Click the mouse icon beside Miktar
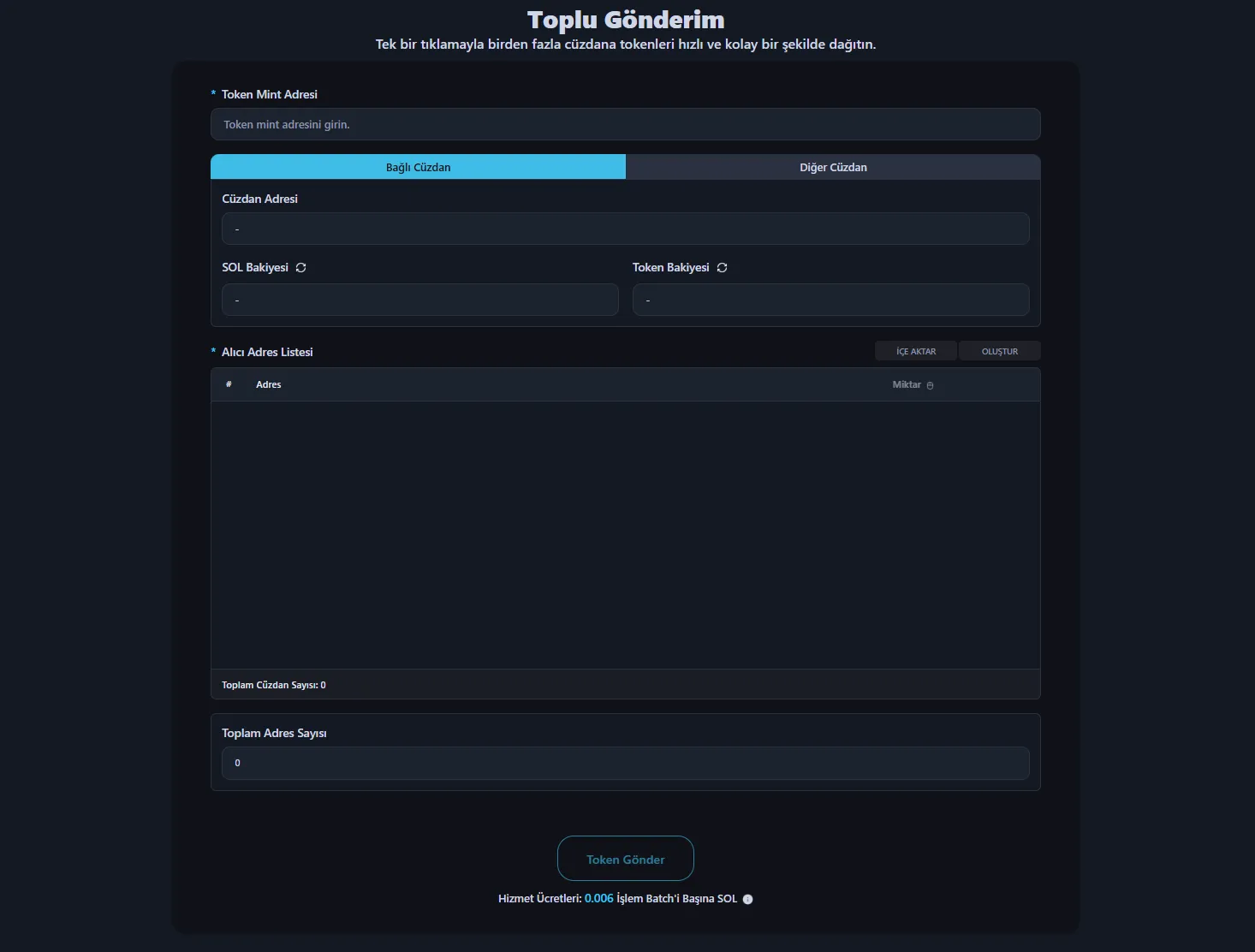The image size is (1255, 952). pyautogui.click(x=930, y=386)
